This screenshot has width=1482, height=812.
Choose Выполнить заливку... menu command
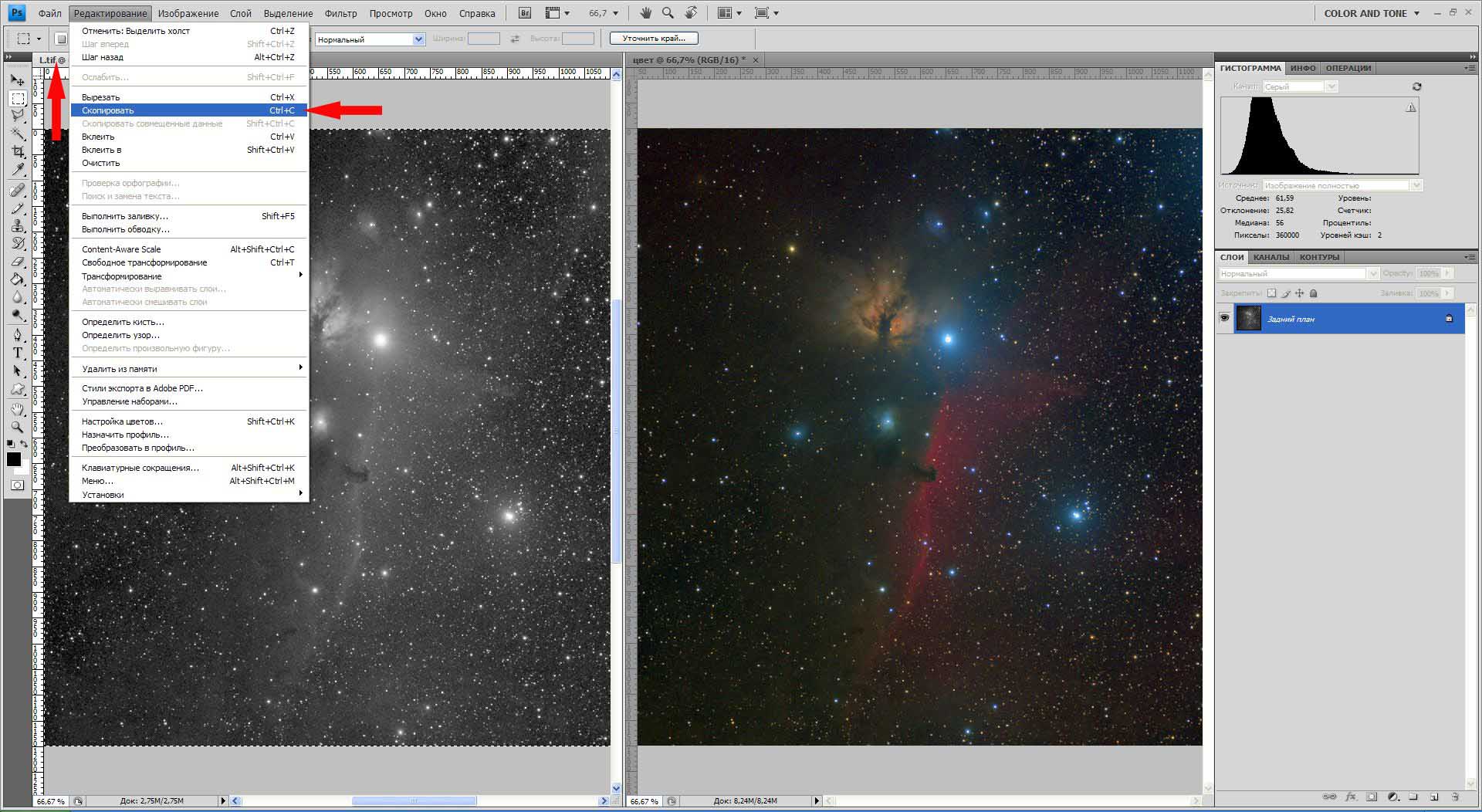(124, 216)
